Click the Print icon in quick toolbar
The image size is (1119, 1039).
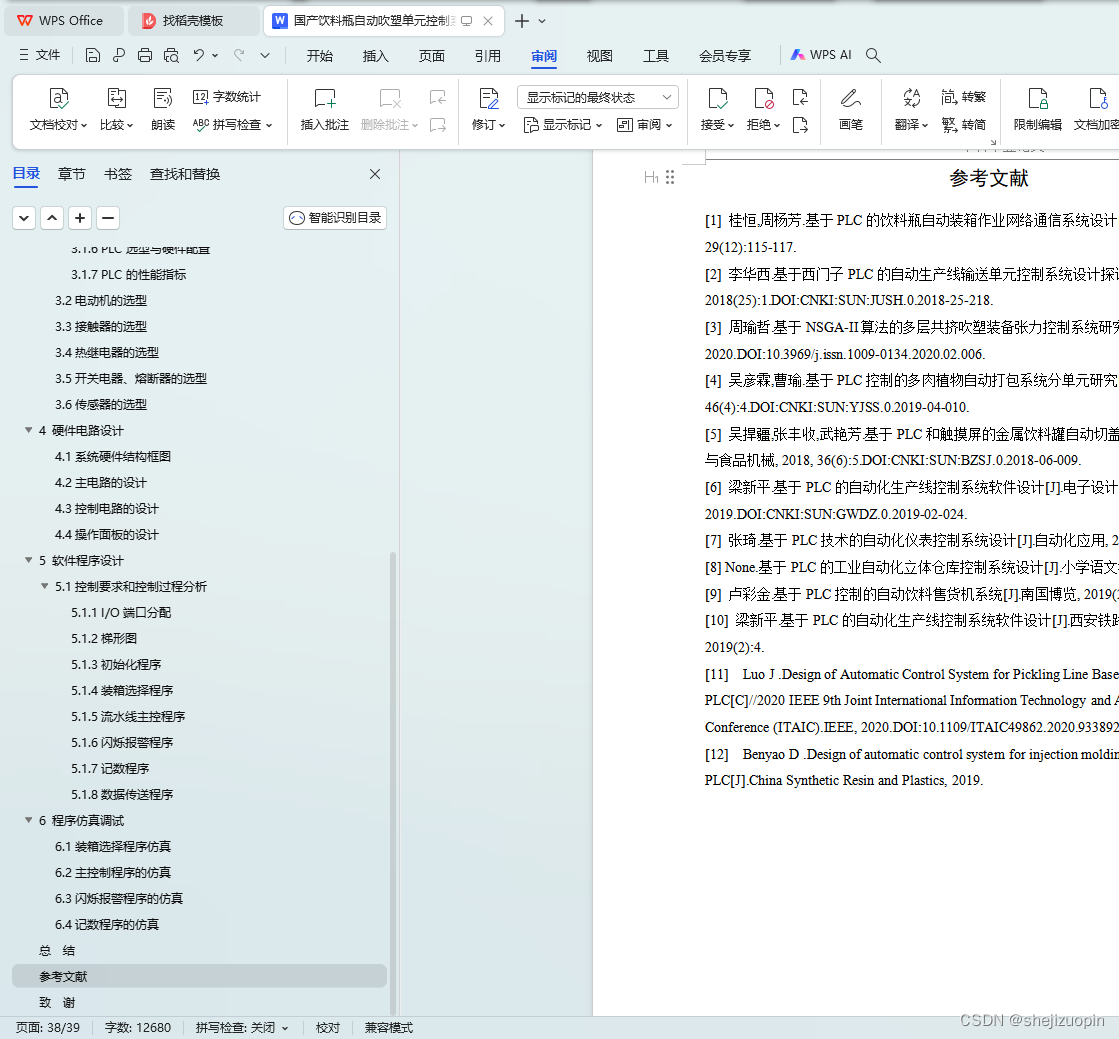point(145,55)
